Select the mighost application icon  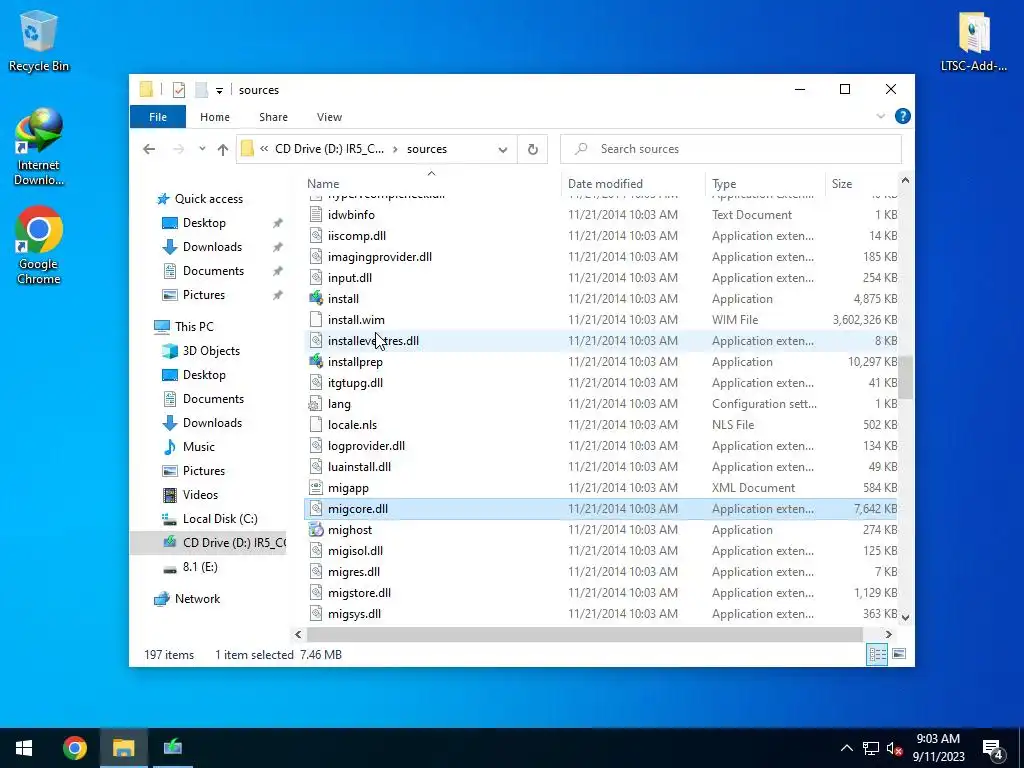click(316, 530)
